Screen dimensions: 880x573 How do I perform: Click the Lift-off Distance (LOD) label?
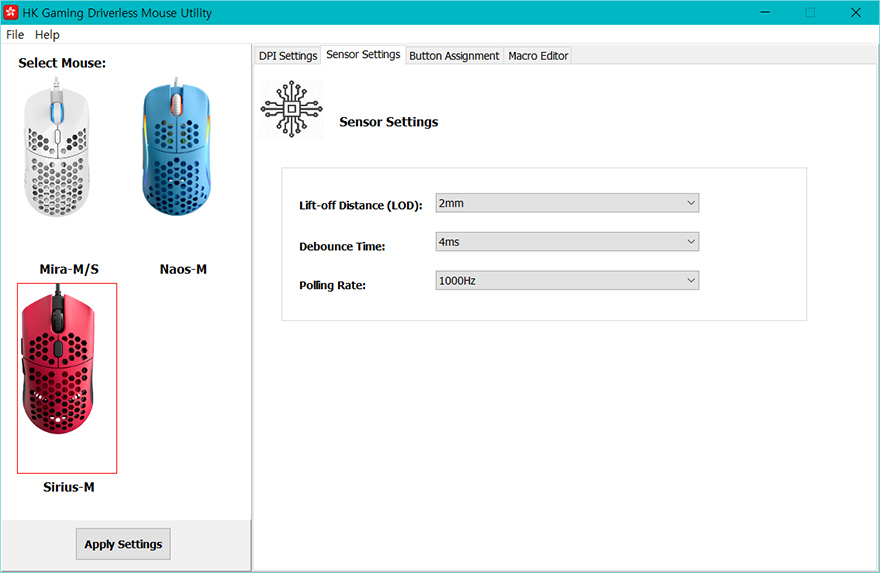point(361,205)
